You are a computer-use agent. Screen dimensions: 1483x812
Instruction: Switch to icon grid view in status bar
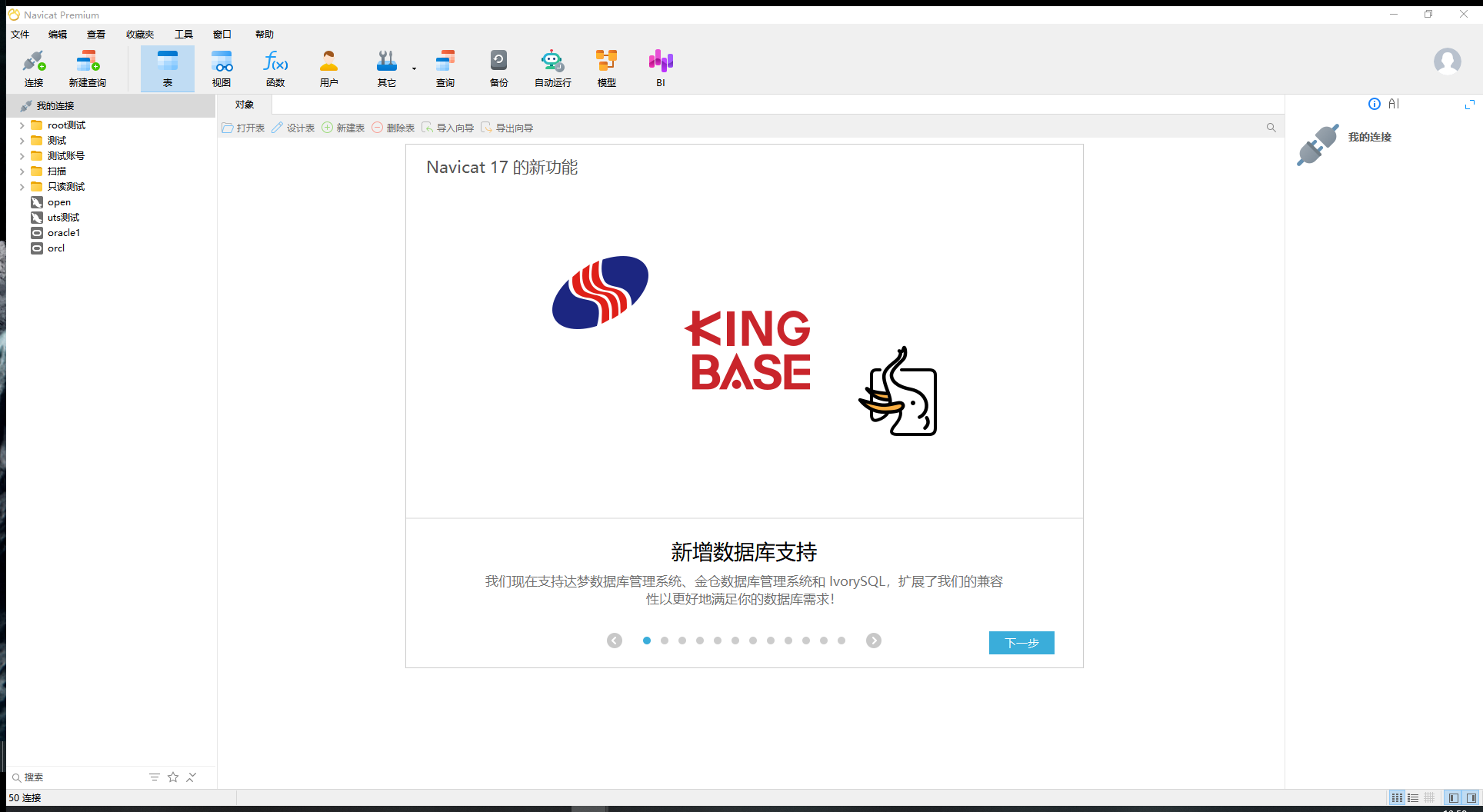(x=1397, y=798)
